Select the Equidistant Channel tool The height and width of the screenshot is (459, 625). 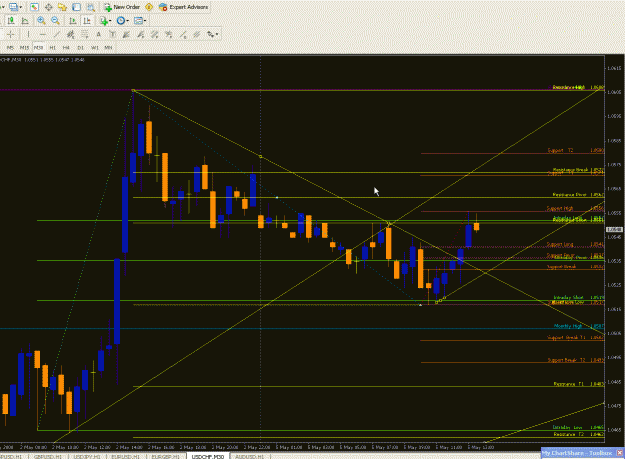pos(71,35)
